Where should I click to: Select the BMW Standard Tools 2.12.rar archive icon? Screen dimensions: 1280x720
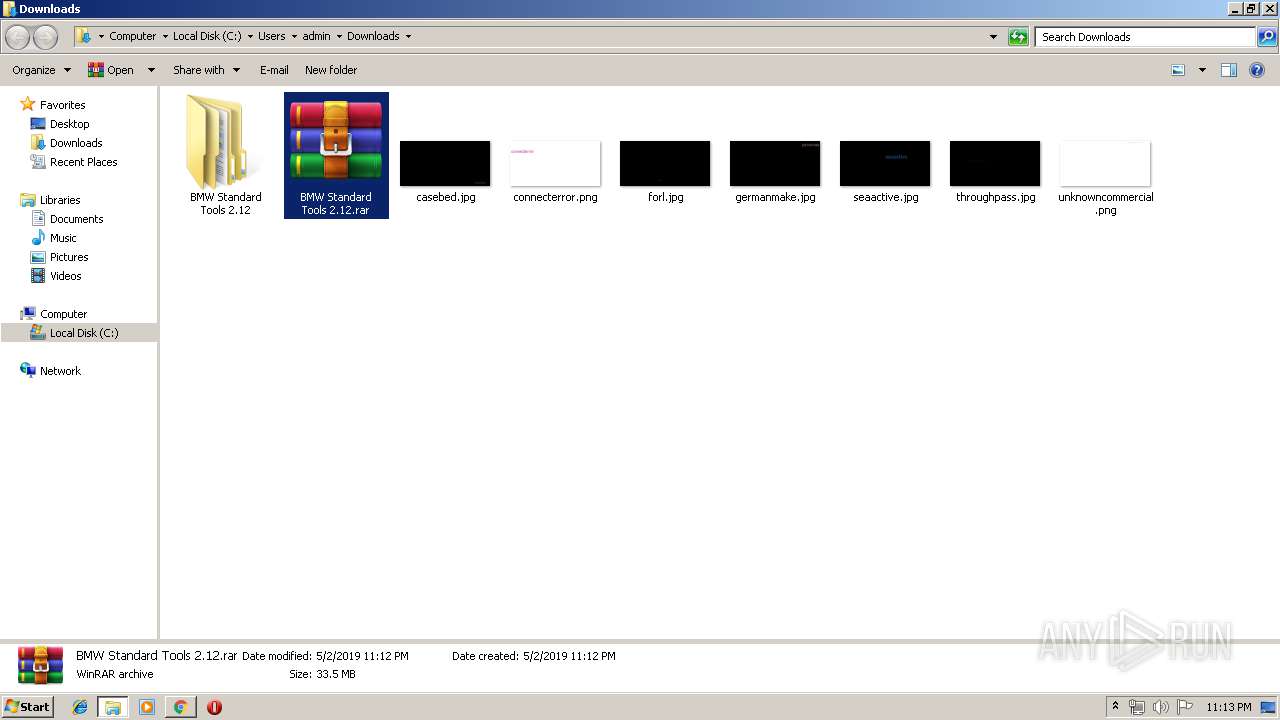336,140
